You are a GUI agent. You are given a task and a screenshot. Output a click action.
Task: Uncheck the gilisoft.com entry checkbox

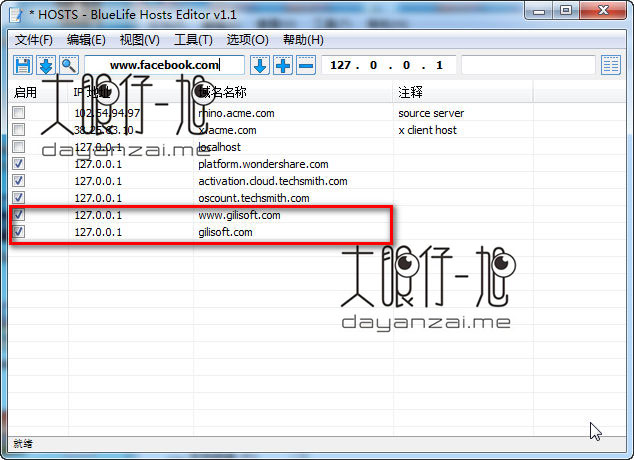[x=19, y=232]
